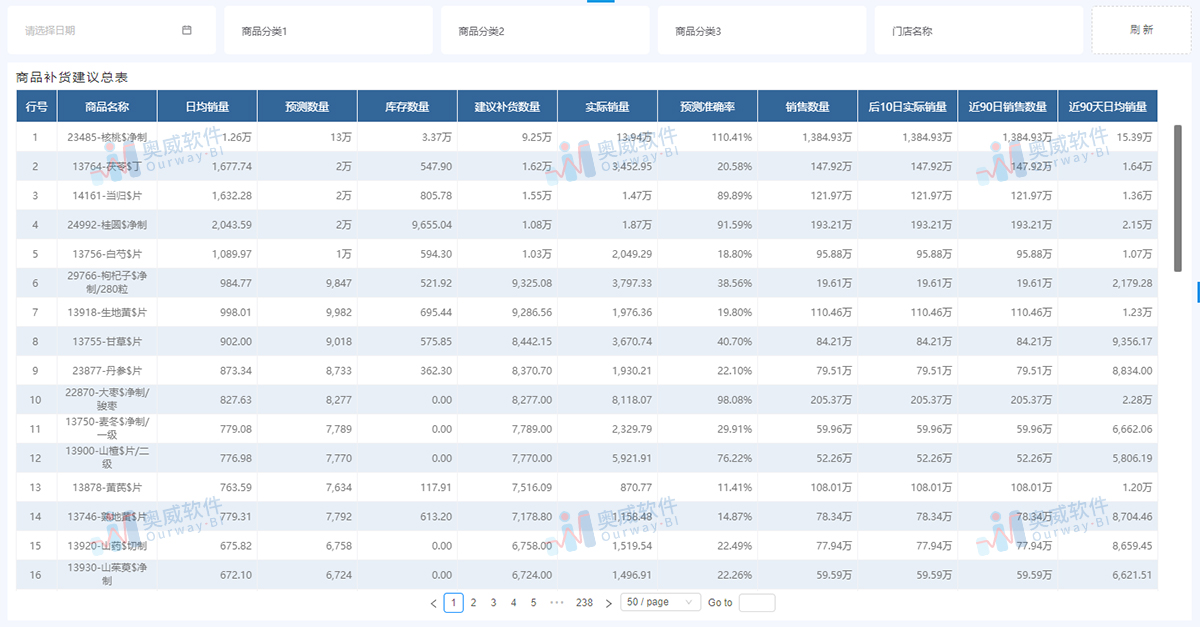Sort by 日均销量 column header
Screen dimensions: 1200x627
(x=207, y=107)
